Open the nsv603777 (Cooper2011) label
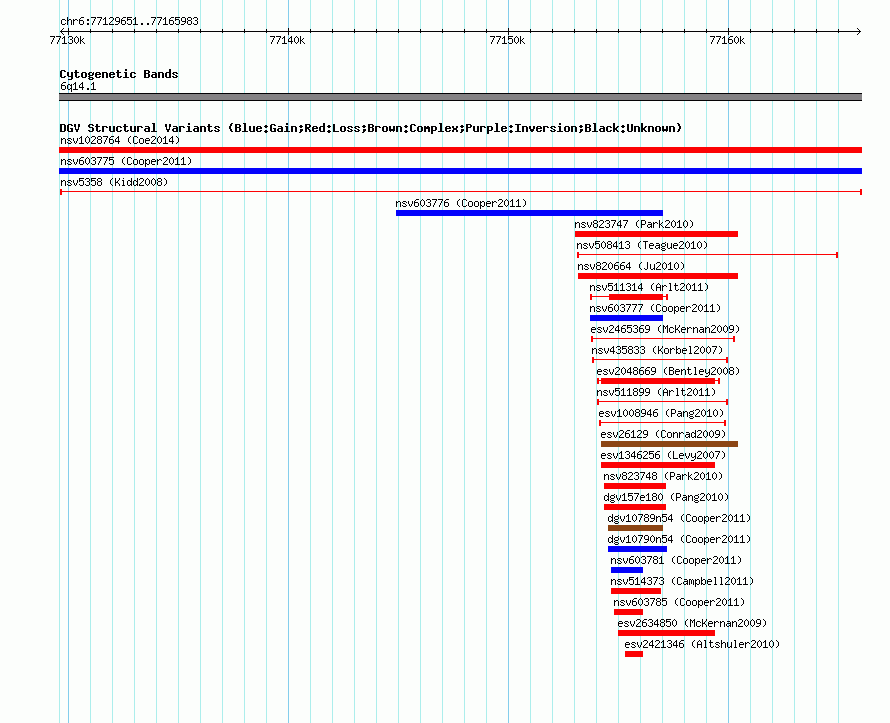890x723 pixels. 655,308
